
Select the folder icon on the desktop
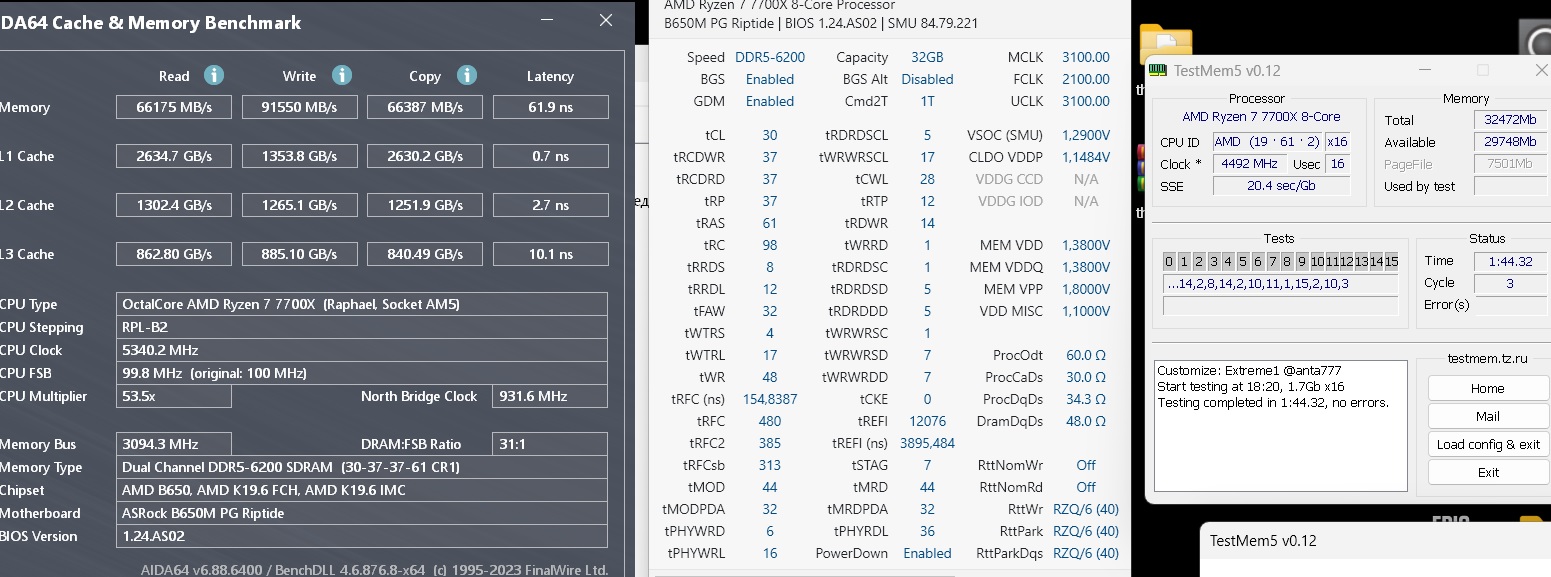pyautogui.click(x=1165, y=45)
